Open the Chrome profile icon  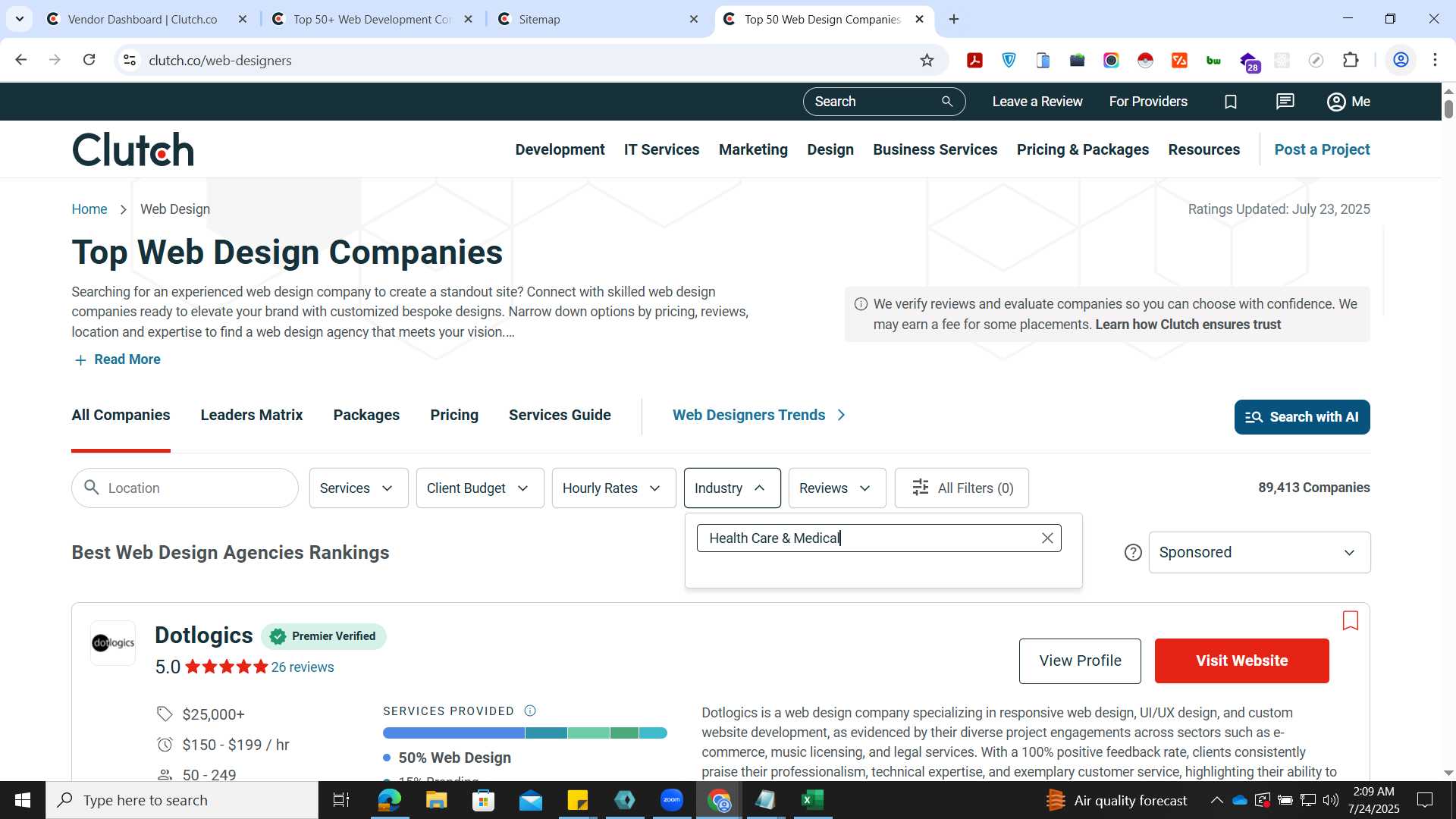pos(1401,60)
